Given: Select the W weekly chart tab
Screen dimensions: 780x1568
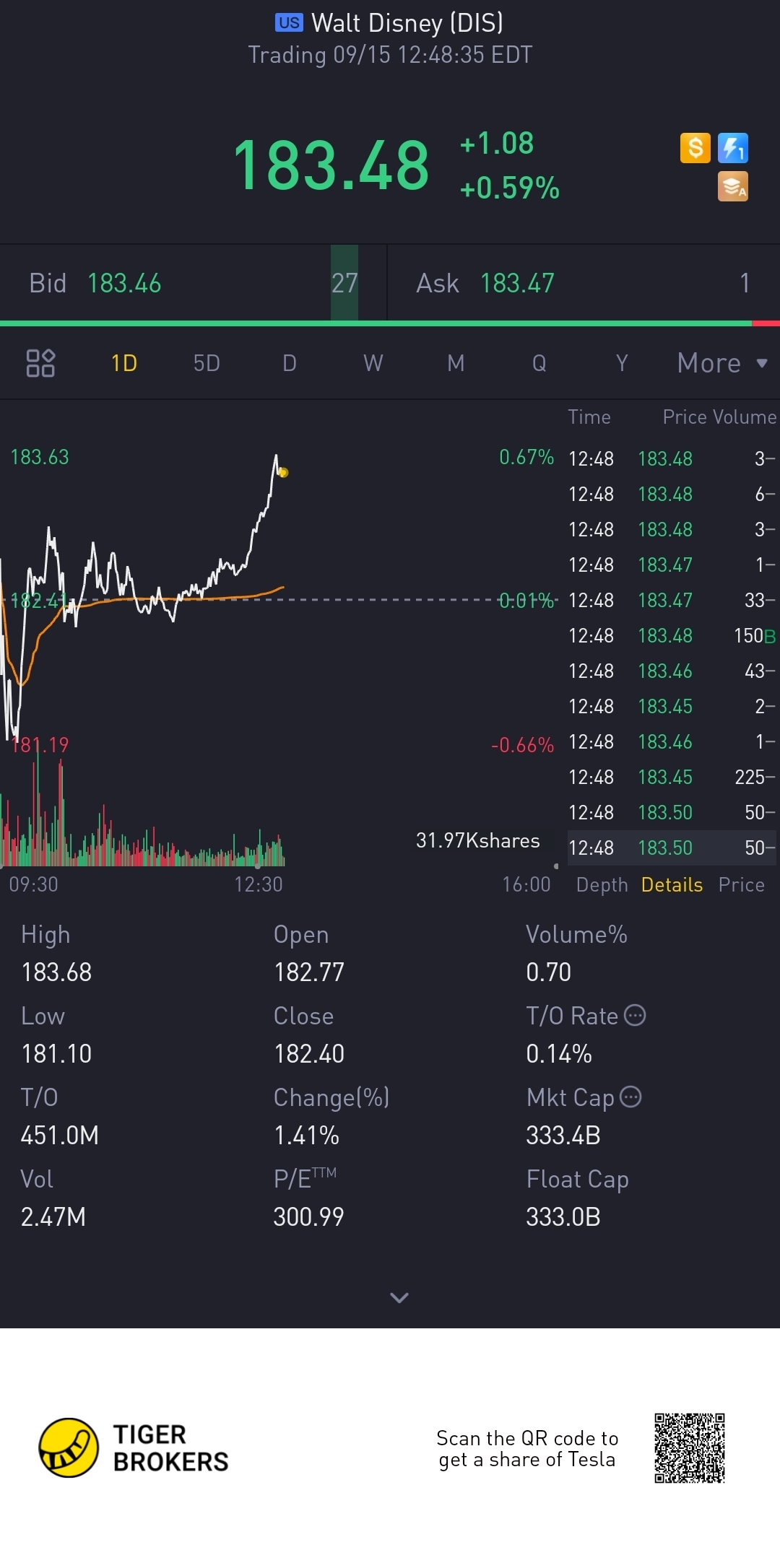Looking at the screenshot, I should (x=373, y=362).
